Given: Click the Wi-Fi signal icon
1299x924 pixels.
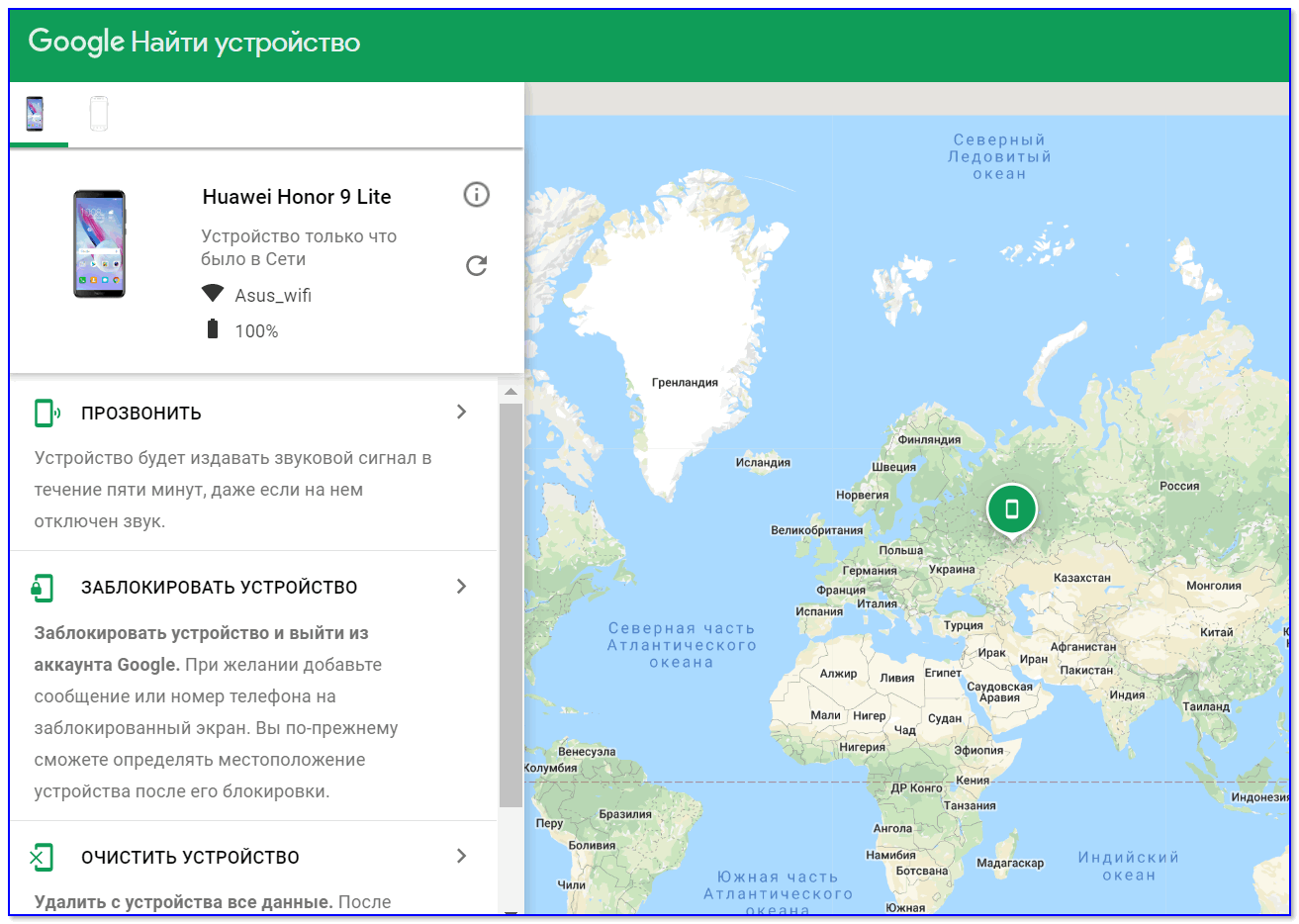Looking at the screenshot, I should (213, 294).
